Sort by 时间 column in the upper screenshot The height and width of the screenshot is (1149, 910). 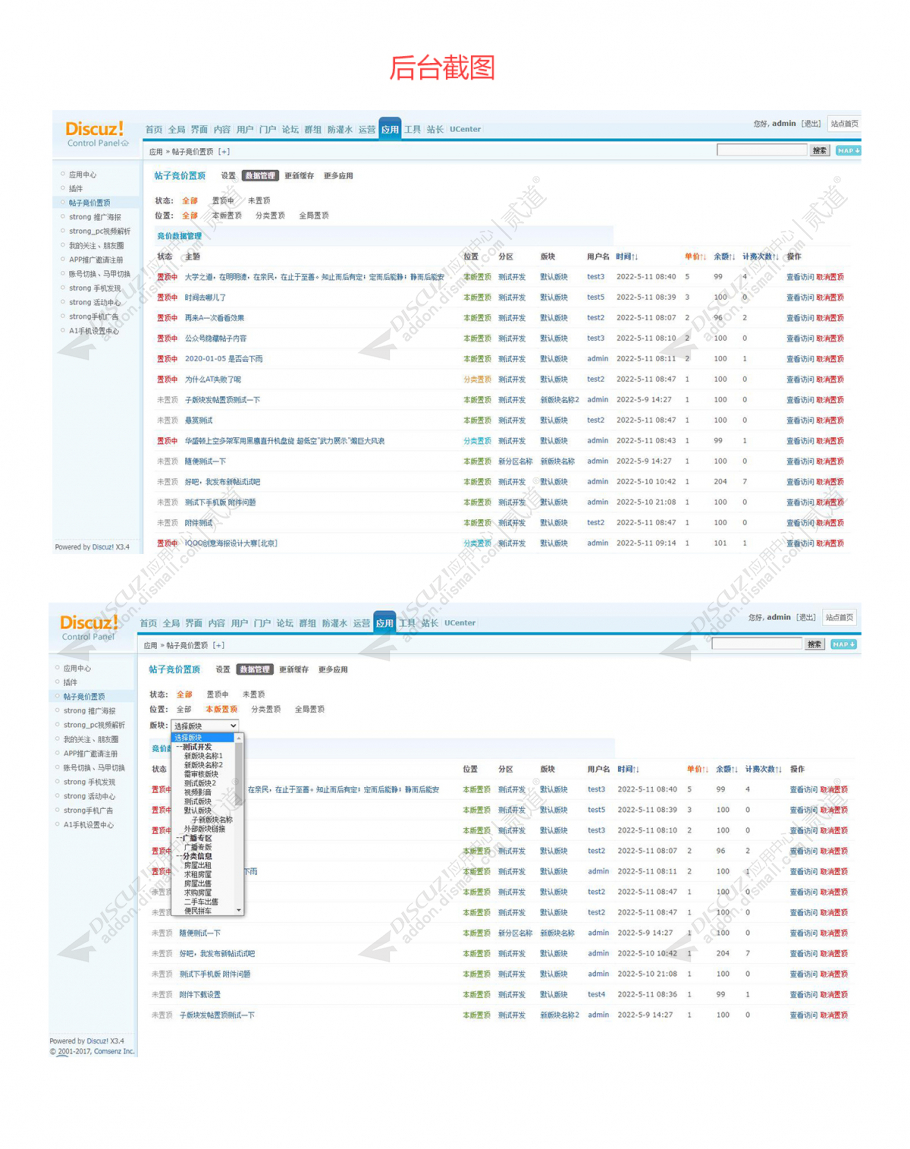click(627, 257)
